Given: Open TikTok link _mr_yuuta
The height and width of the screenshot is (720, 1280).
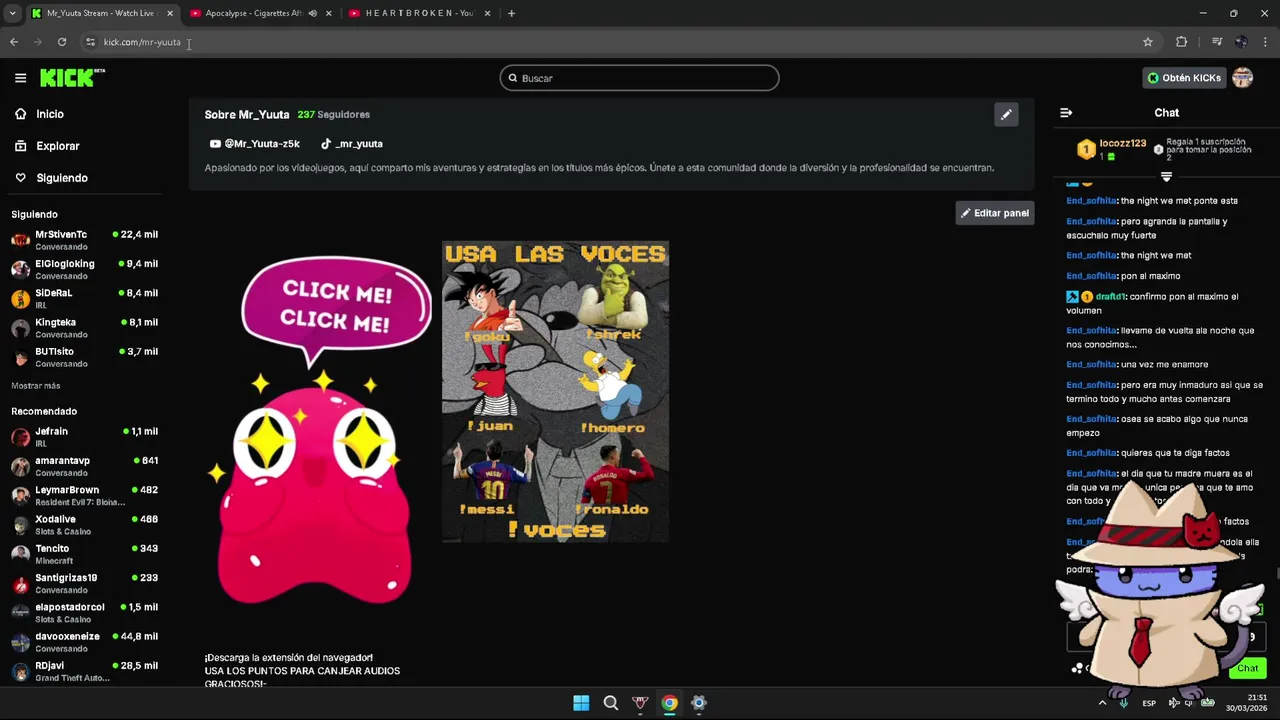Looking at the screenshot, I should point(352,144).
